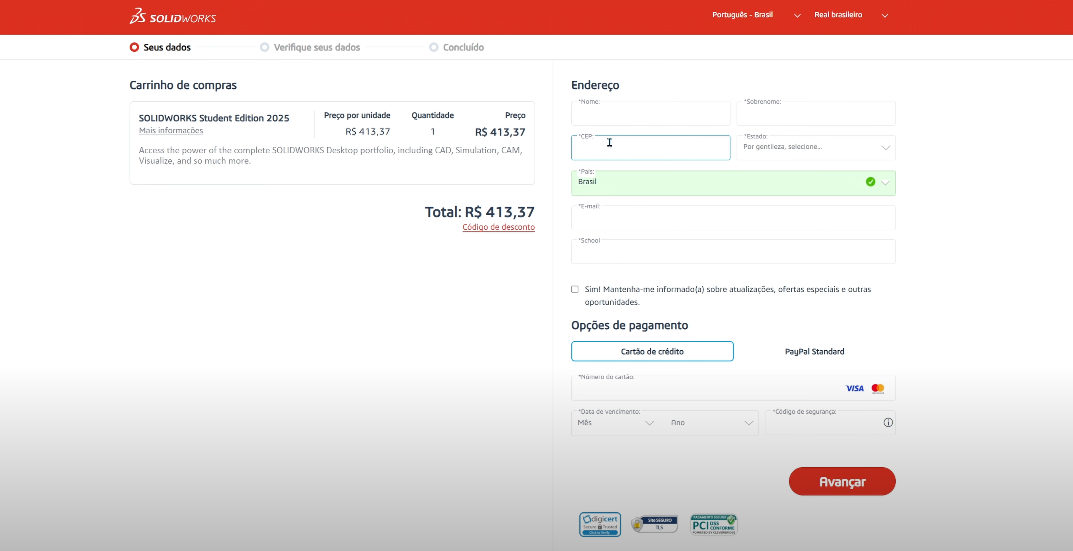Click the E-mail input field
Viewport: 1073px width, 551px height.
(x=733, y=219)
